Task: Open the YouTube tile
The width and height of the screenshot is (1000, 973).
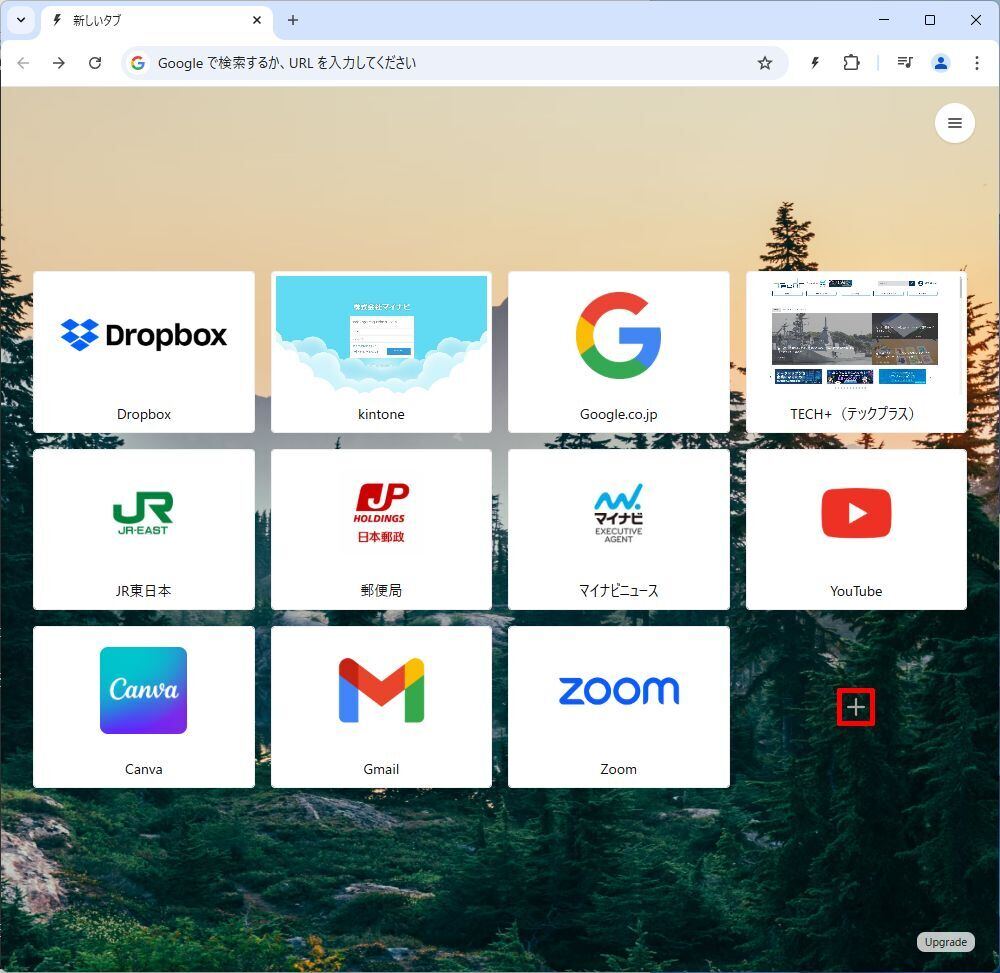Action: pos(856,529)
